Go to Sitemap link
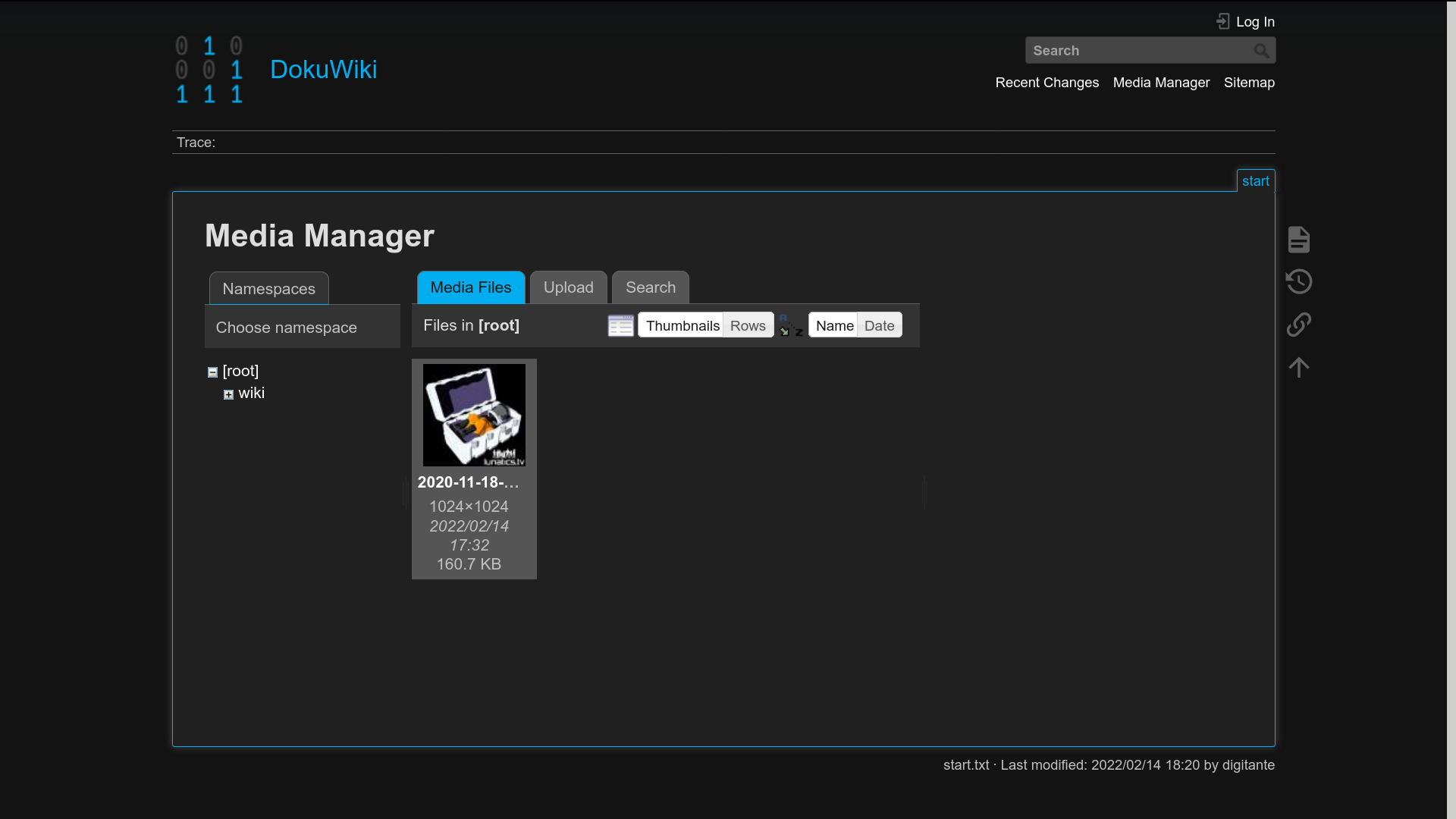This screenshot has width=1456, height=819. click(x=1248, y=83)
